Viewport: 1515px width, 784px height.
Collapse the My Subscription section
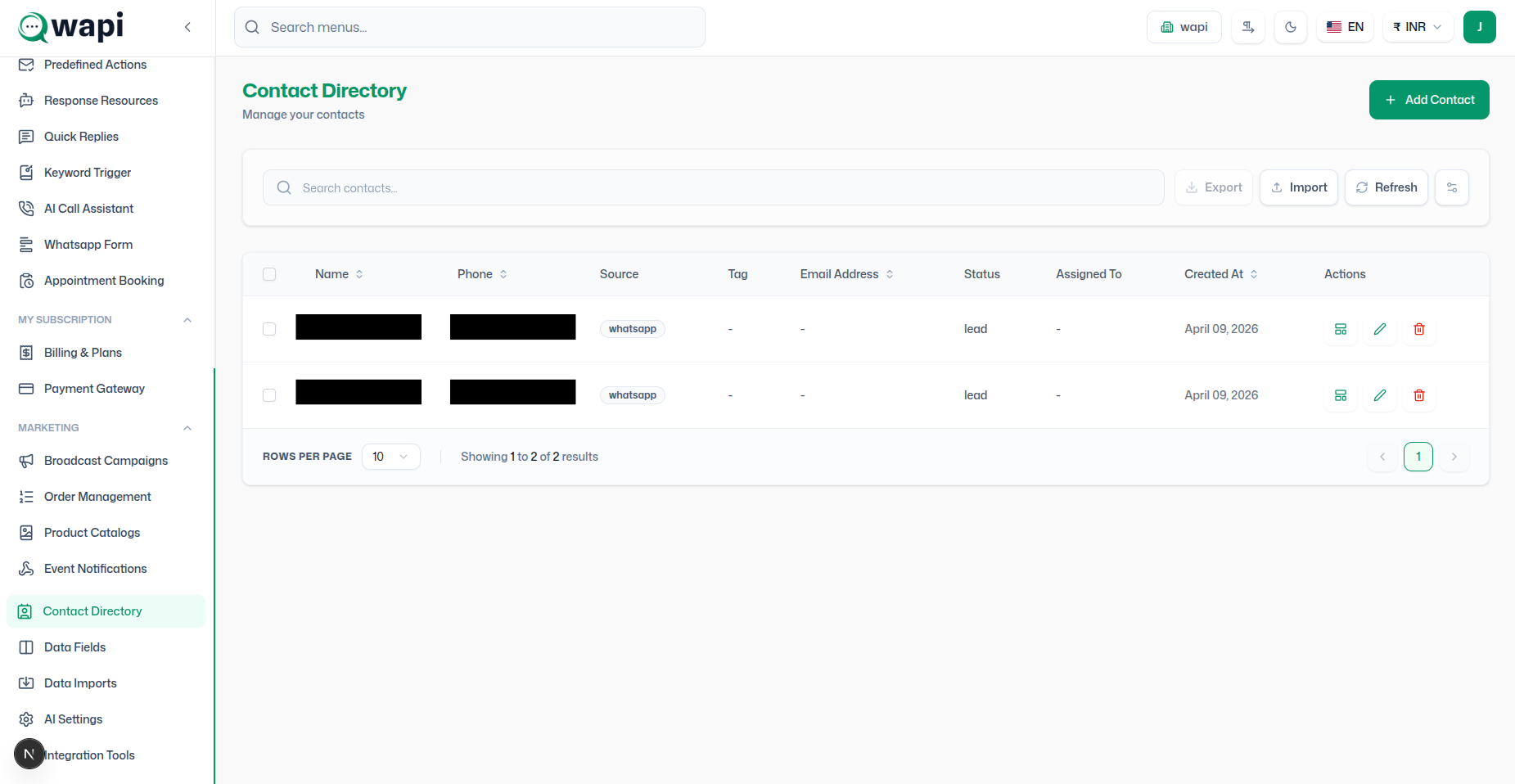coord(187,320)
